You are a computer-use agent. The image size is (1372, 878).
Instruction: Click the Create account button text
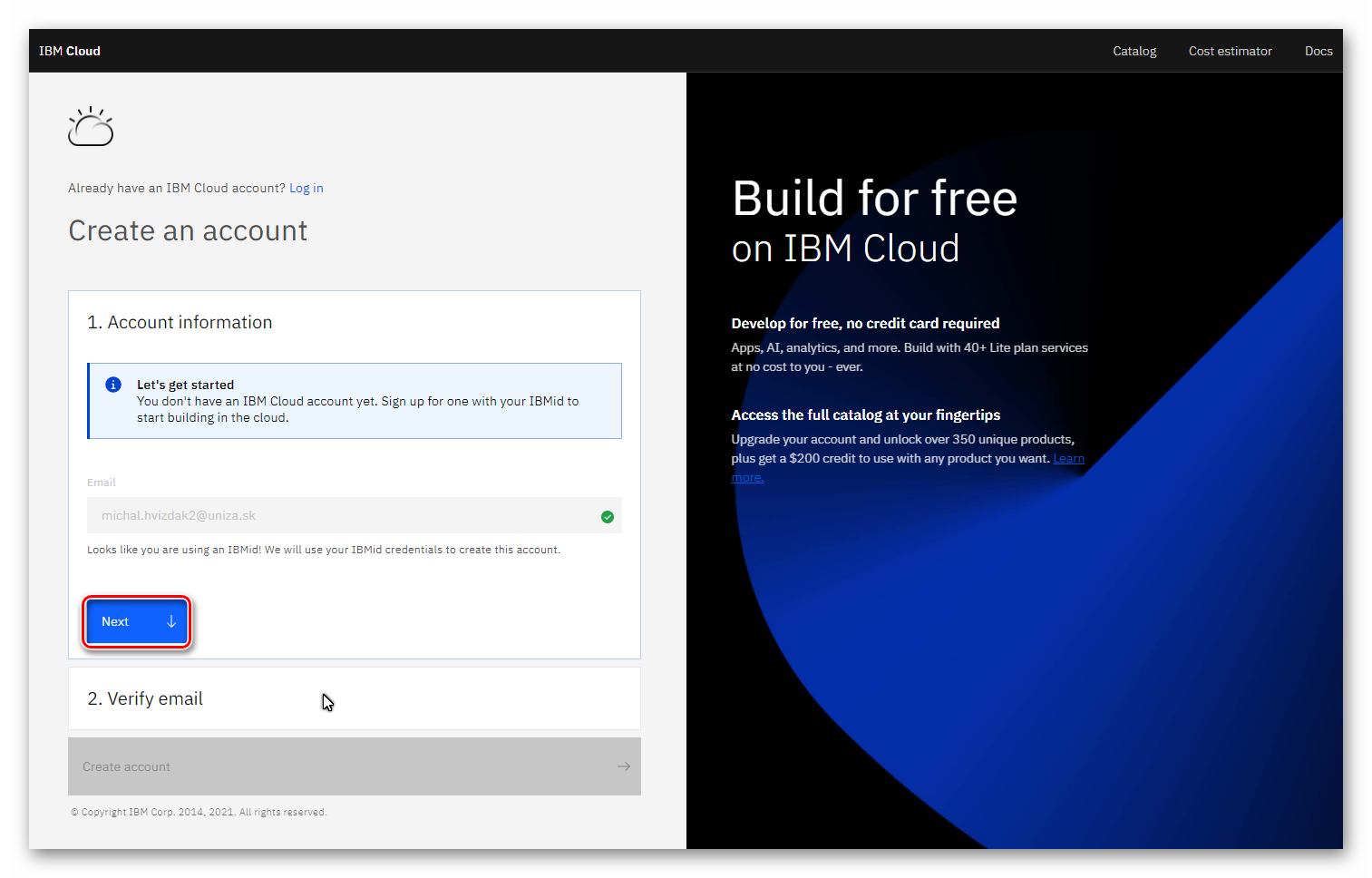click(x=126, y=766)
